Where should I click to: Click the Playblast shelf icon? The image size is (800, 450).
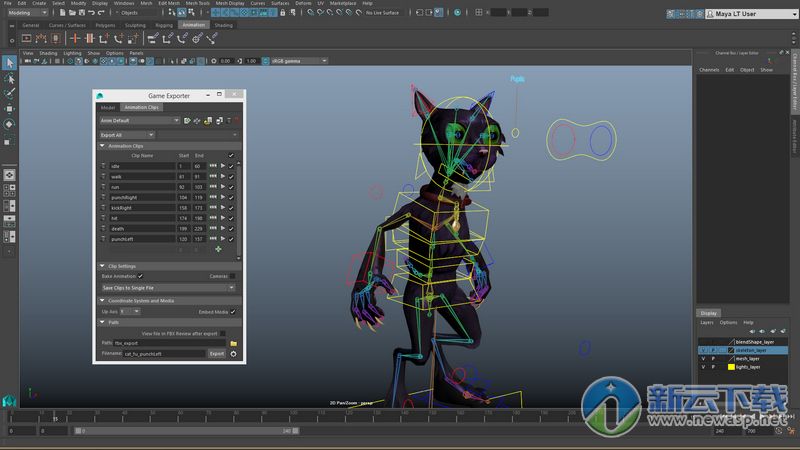click(x=27, y=38)
